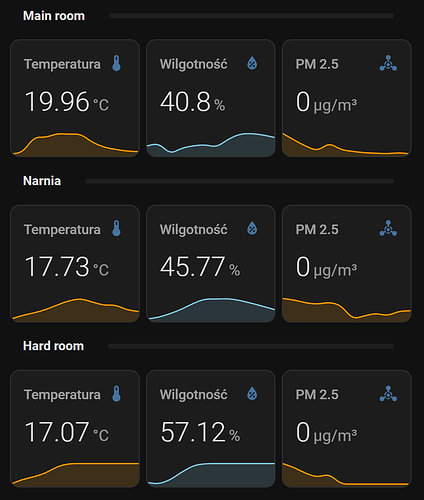Click the PM 2.5 molecule icon in Main room
Screen dimensions: 424x500
[388, 63]
